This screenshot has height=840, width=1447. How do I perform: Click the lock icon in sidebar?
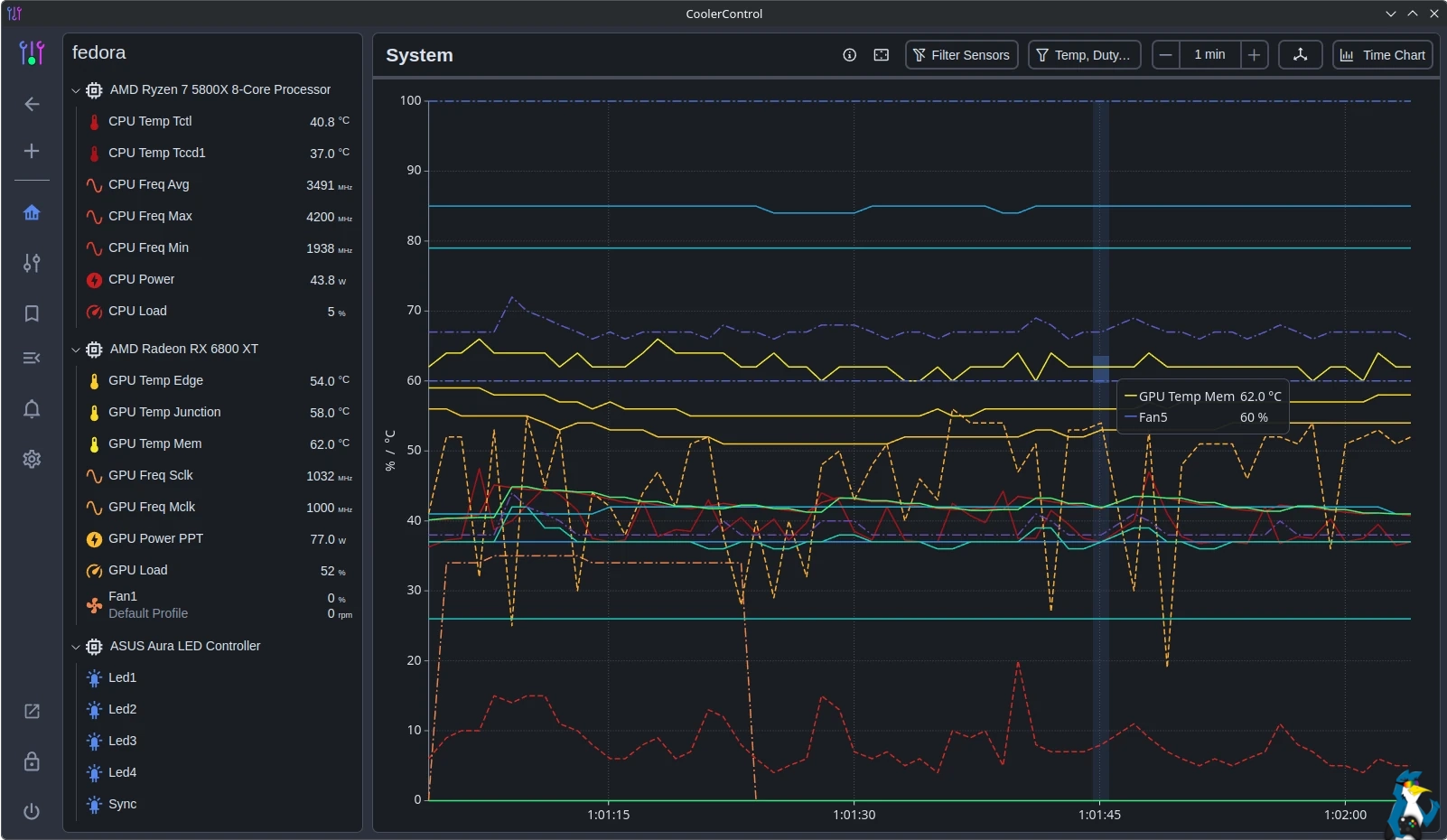[x=32, y=761]
